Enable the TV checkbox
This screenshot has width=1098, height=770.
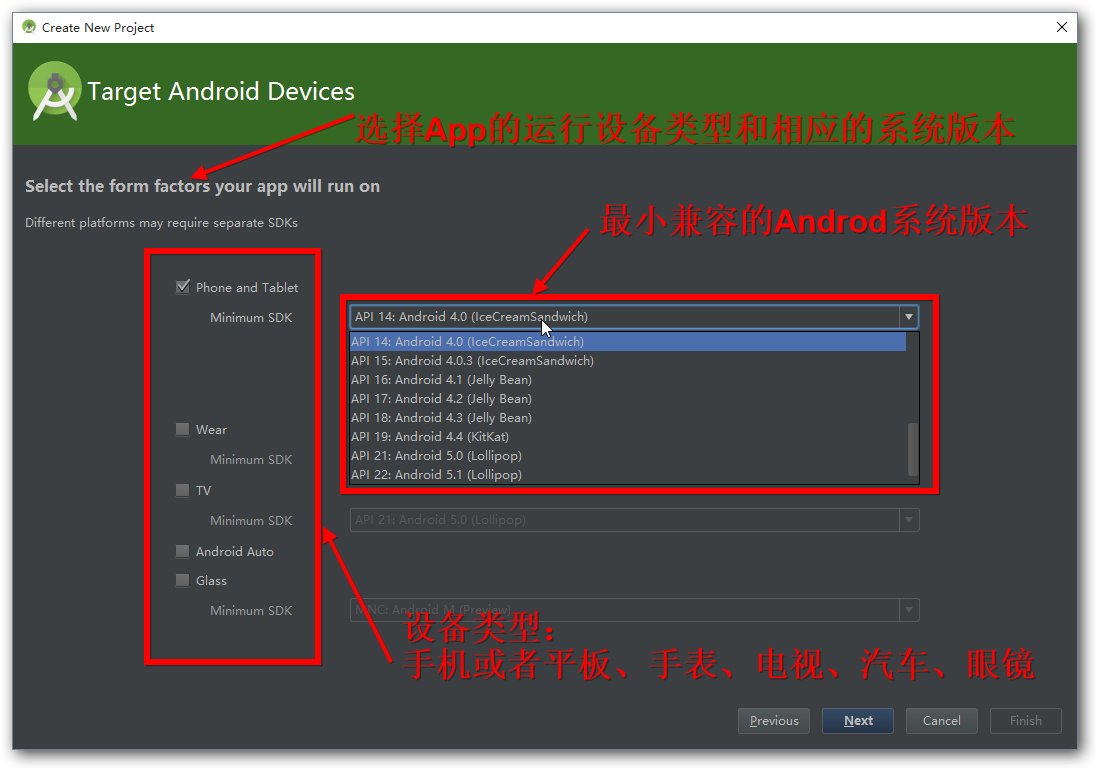183,490
